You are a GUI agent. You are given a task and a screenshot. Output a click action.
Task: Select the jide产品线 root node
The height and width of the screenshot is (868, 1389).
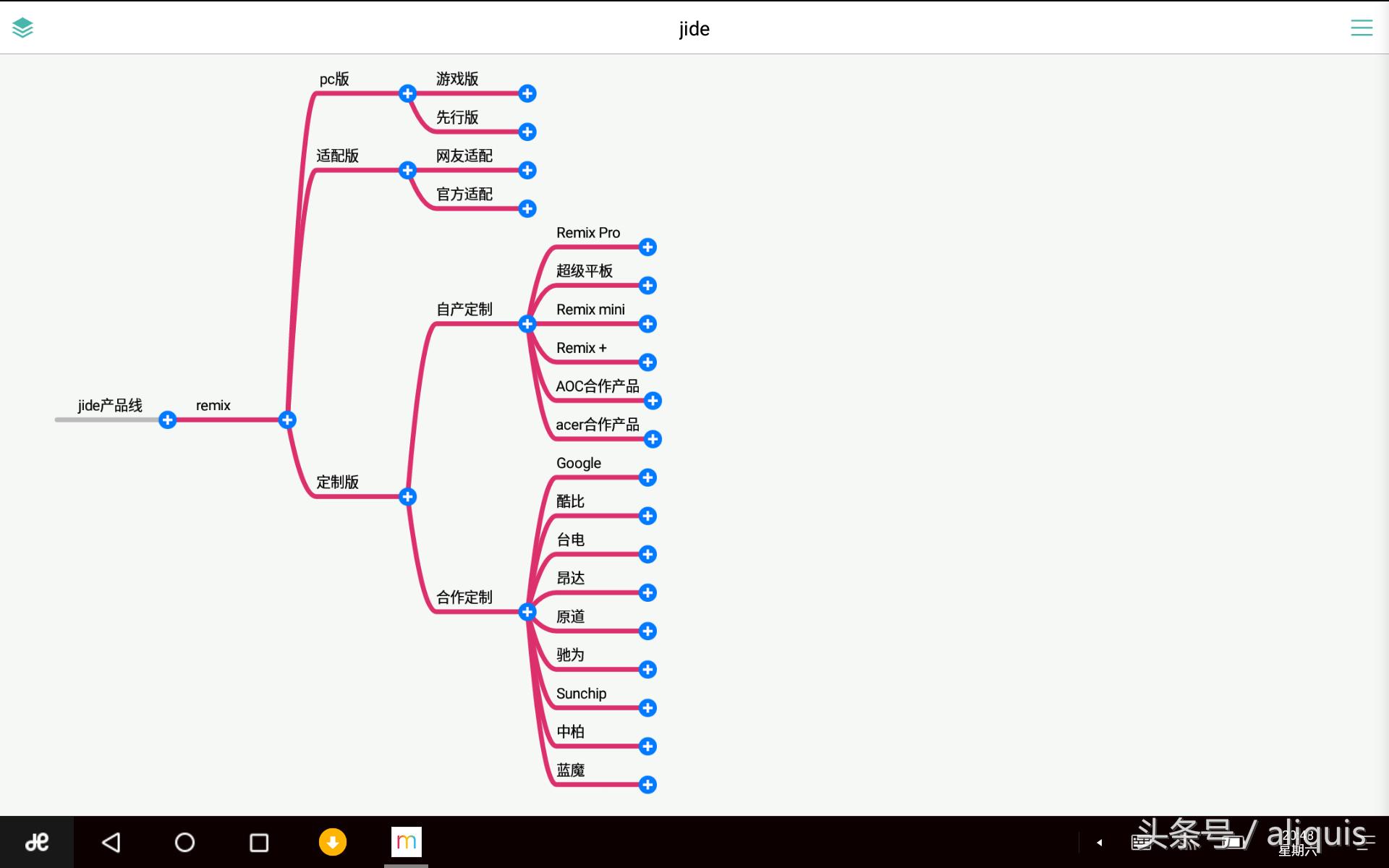(110, 406)
